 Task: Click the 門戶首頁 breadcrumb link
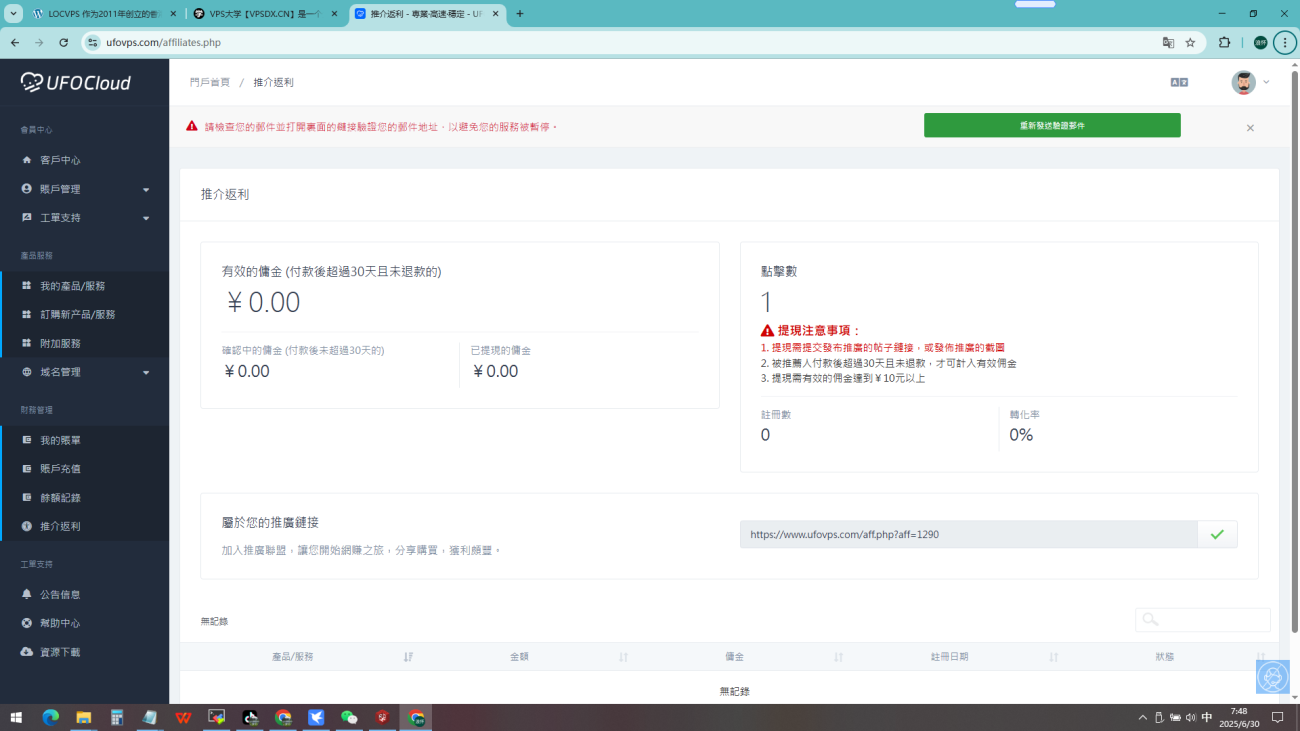click(x=210, y=82)
